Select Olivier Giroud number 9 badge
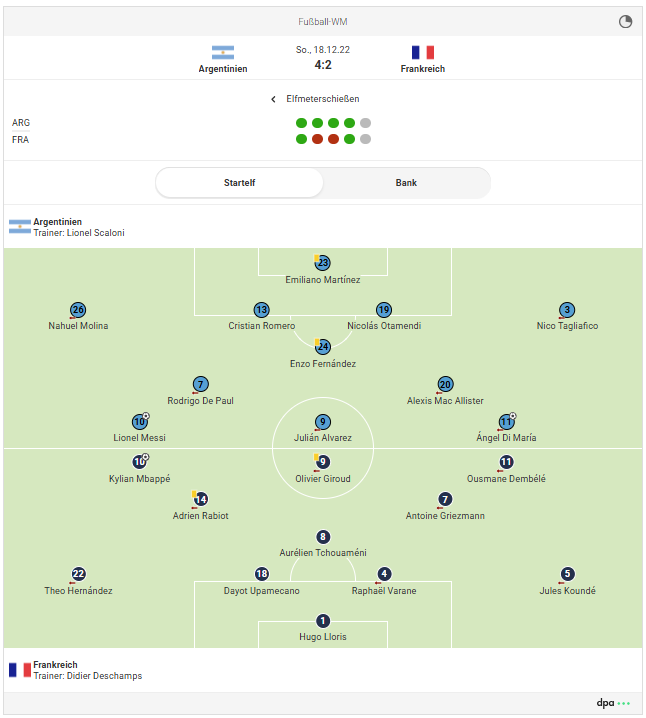Image resolution: width=646 pixels, height=718 pixels. [x=323, y=462]
